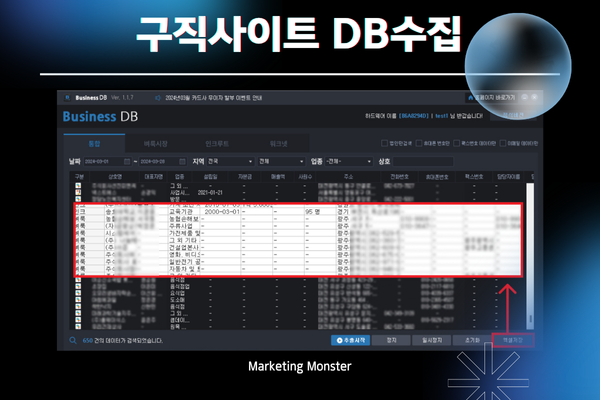
Task: Click the speaker announcement icon
Action: click(x=158, y=98)
